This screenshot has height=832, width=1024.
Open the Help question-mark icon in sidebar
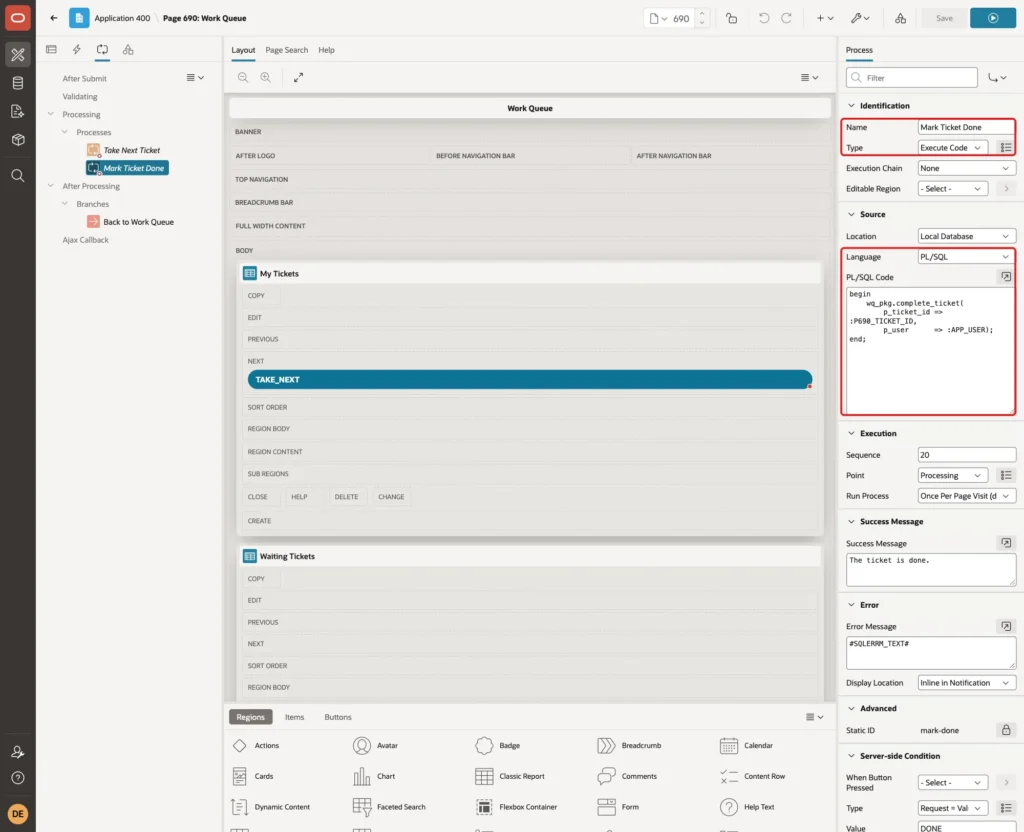pyautogui.click(x=18, y=778)
